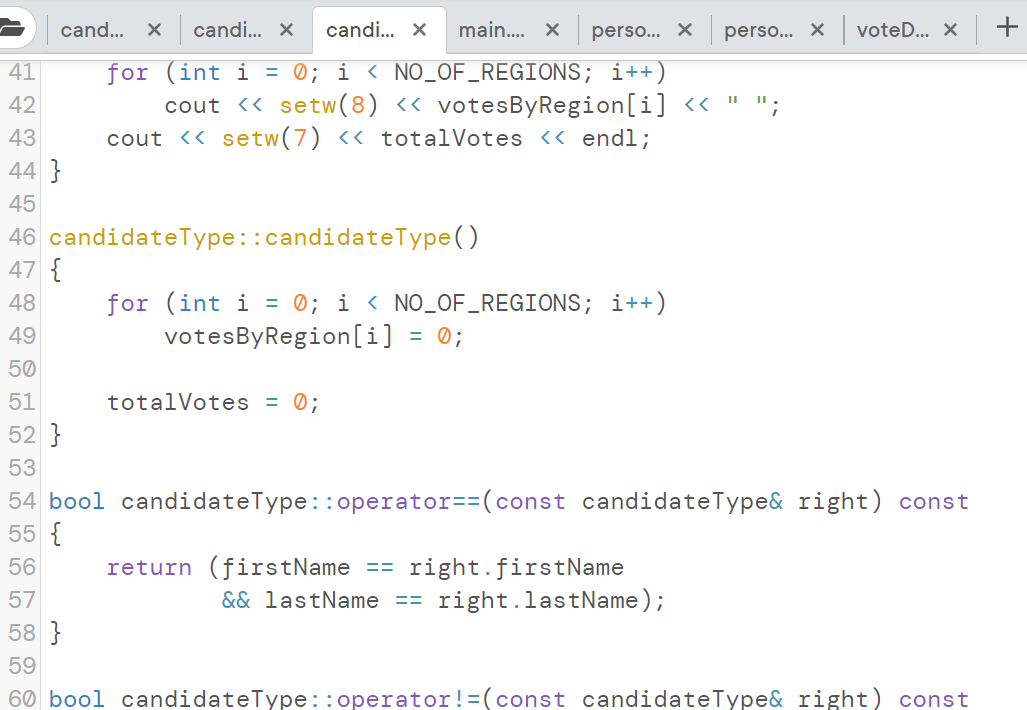This screenshot has width=1027, height=710.
Task: Click the return statement on line 56
Action: pyautogui.click(x=148, y=567)
